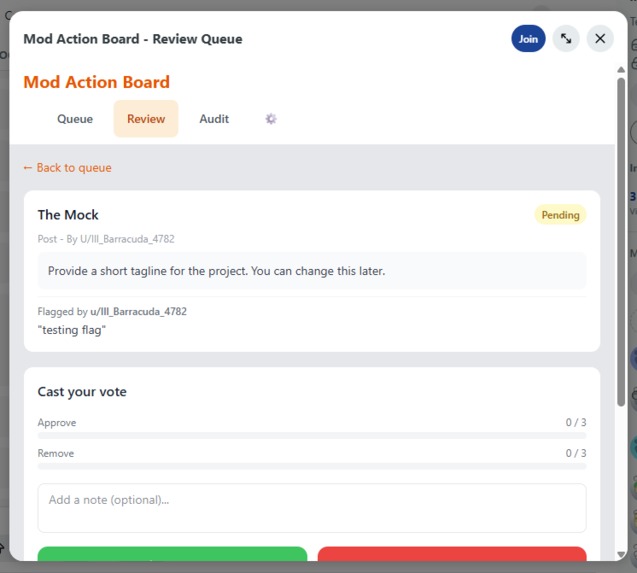
Task: Click the 'Cast your vote' heading
Action: tap(82, 392)
